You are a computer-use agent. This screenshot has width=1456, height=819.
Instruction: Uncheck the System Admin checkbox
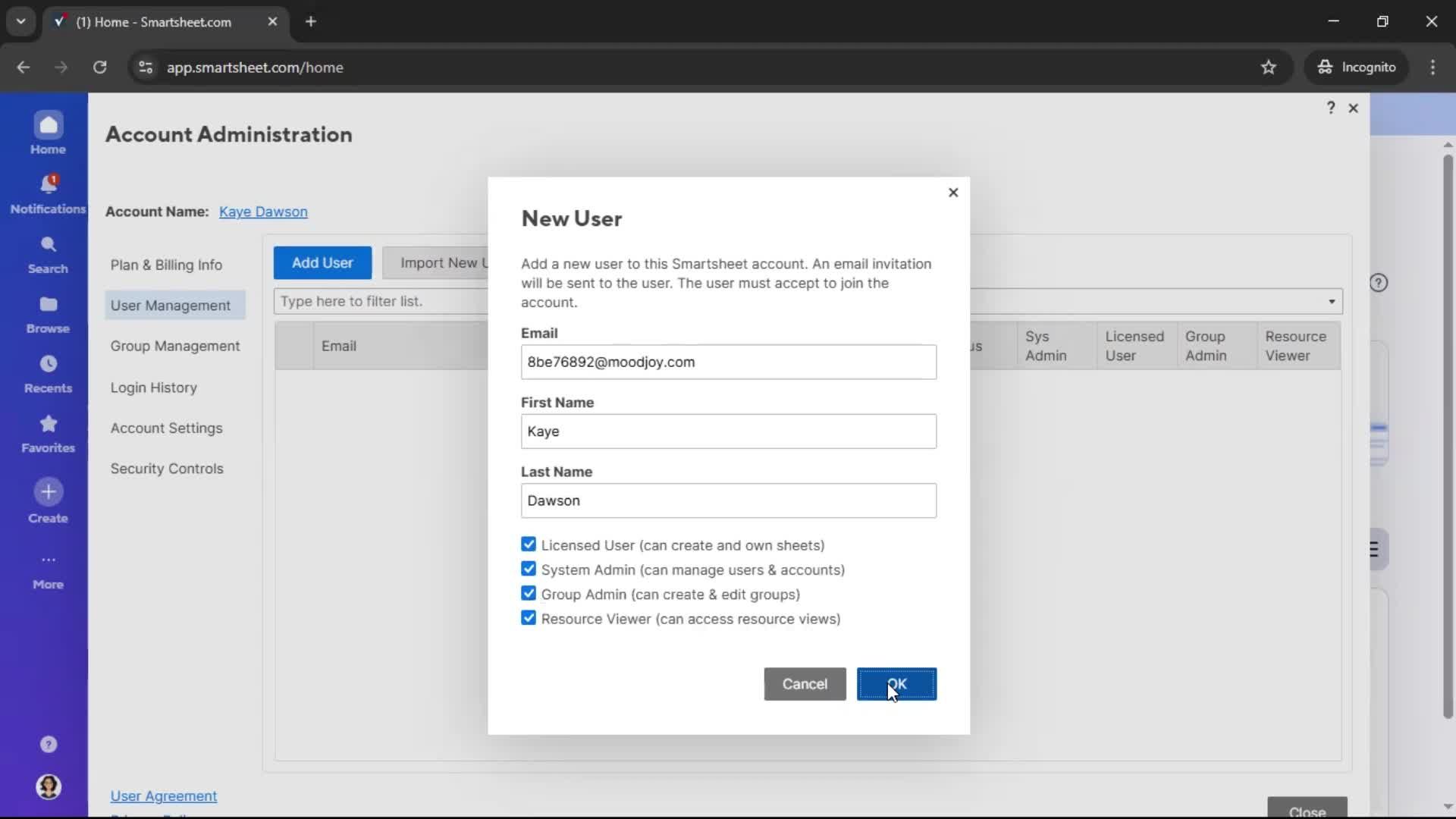tap(529, 569)
